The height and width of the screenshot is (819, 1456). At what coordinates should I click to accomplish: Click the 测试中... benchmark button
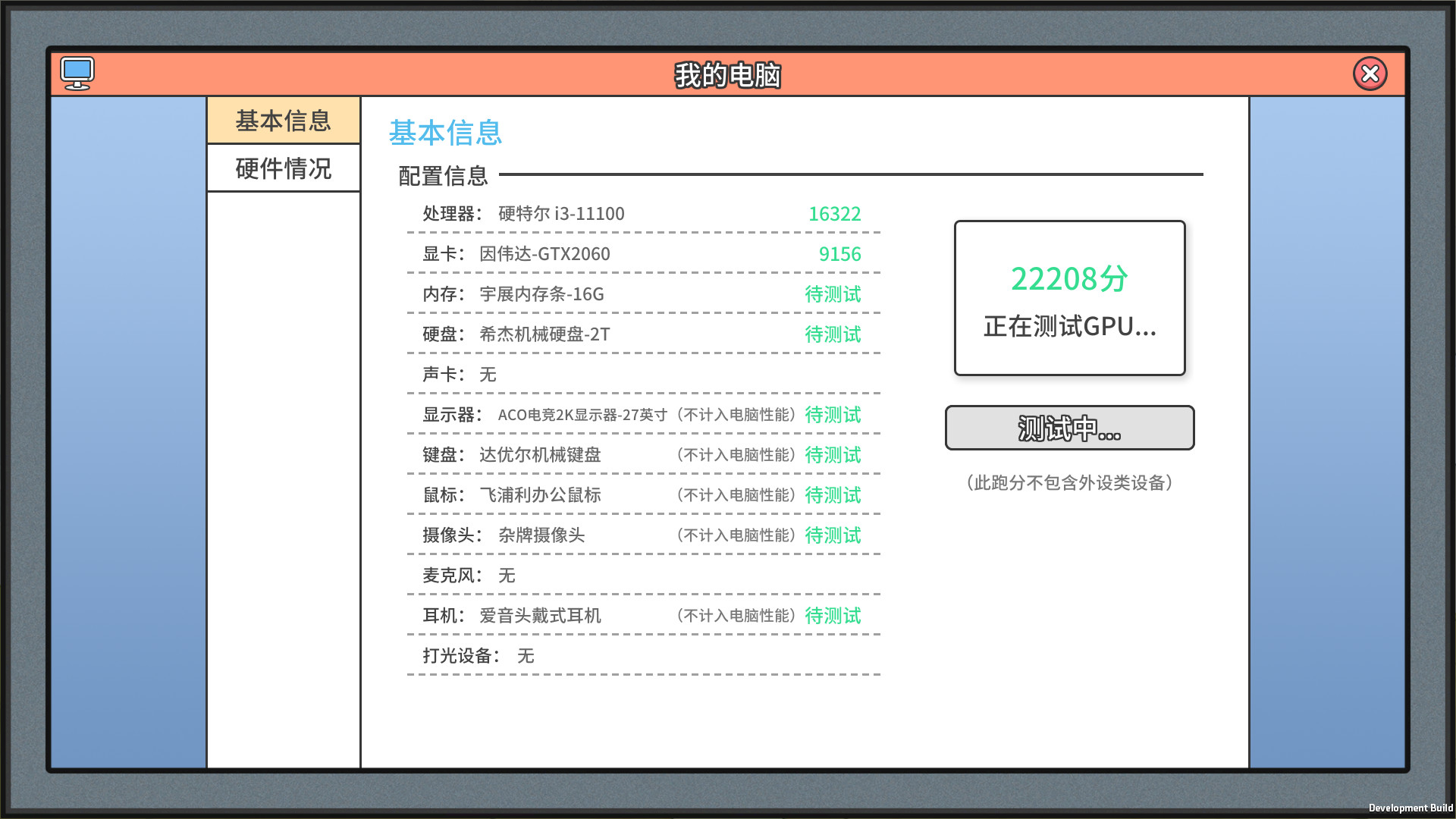1068,428
